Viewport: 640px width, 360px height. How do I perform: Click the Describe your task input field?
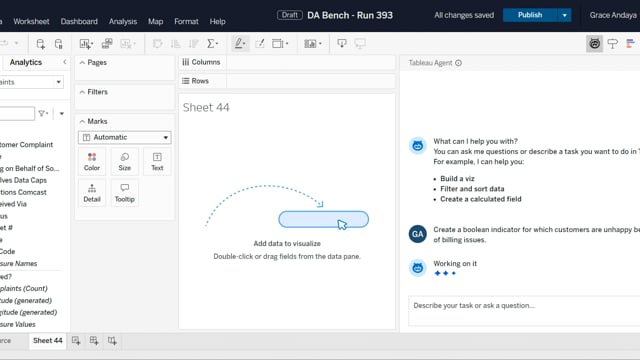524,311
